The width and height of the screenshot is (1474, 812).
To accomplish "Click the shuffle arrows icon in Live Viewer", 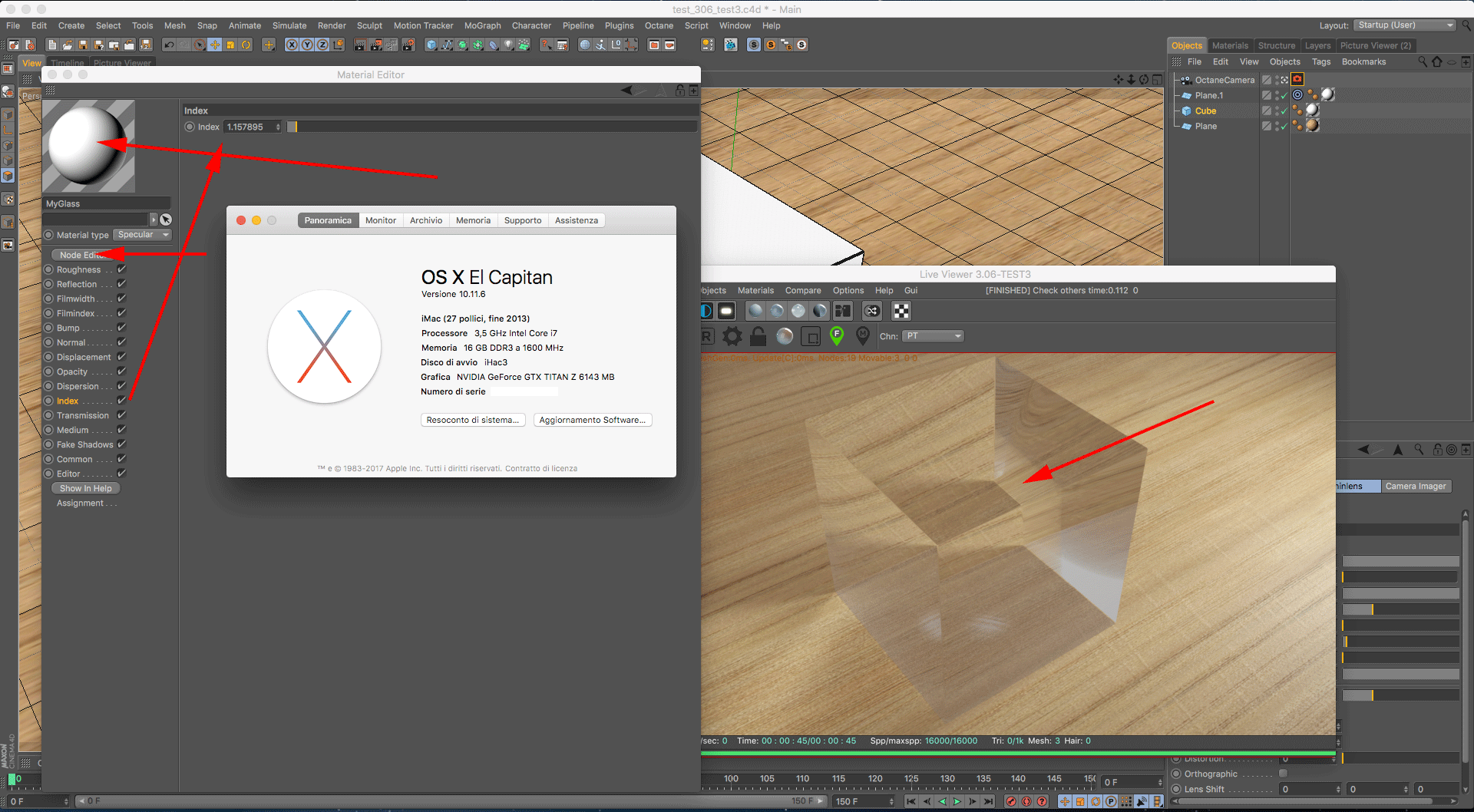I will pyautogui.click(x=872, y=311).
